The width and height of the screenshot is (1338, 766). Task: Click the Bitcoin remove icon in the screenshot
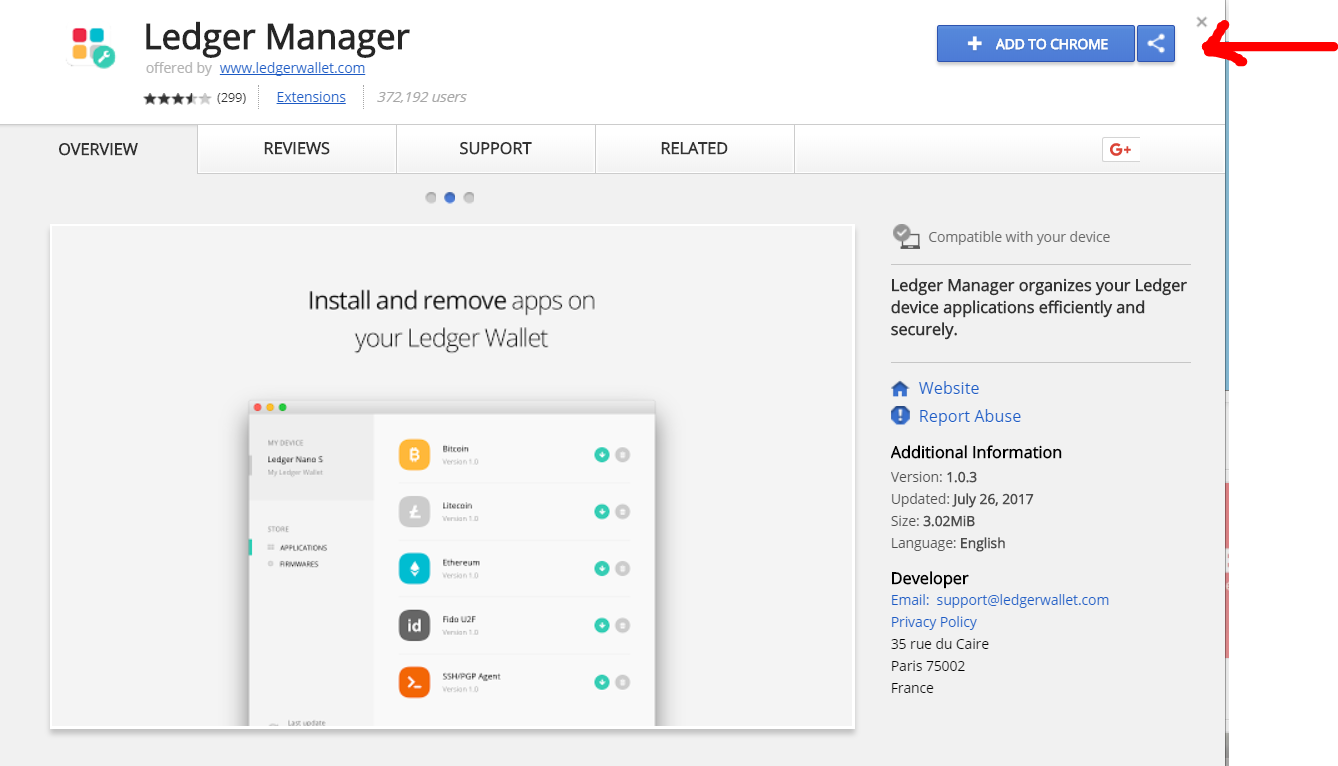(622, 454)
